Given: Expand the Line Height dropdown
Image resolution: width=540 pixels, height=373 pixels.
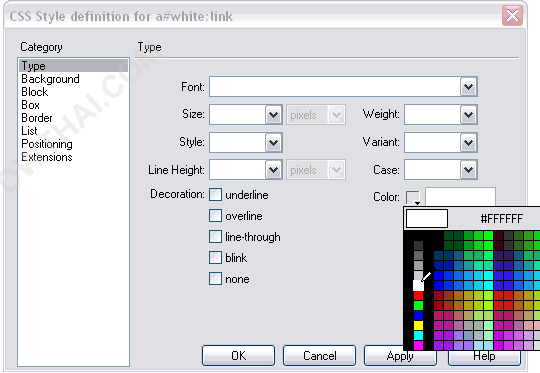Looking at the screenshot, I should tap(273, 170).
